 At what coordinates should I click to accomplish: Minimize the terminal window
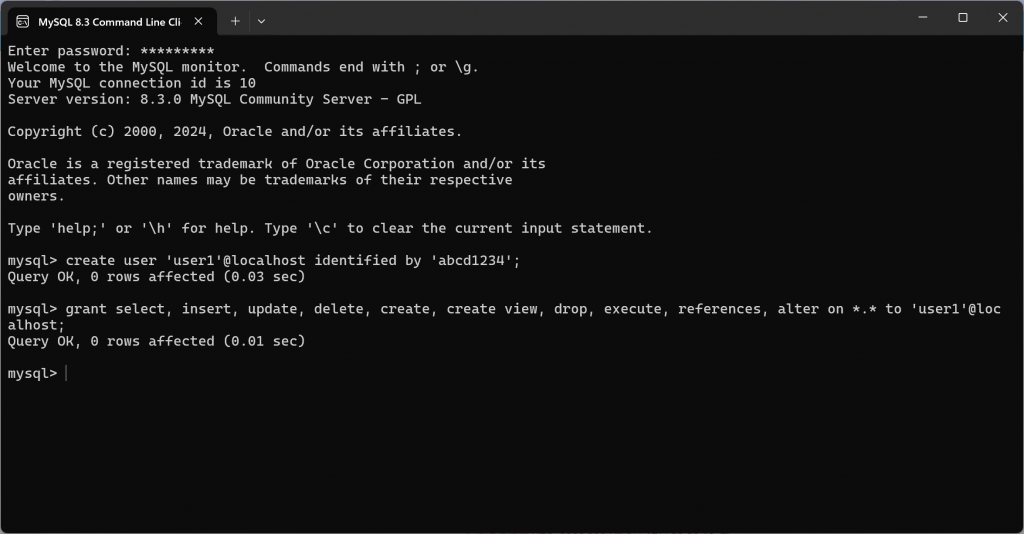tap(923, 18)
